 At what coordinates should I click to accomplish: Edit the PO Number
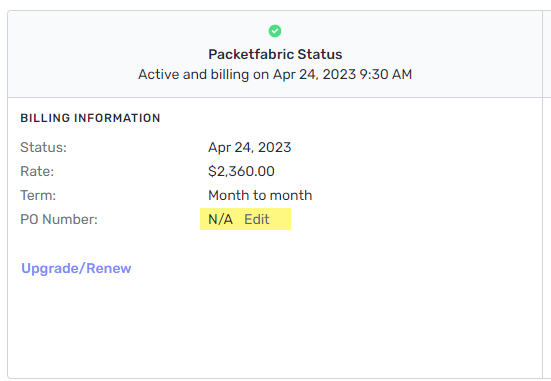coord(257,219)
